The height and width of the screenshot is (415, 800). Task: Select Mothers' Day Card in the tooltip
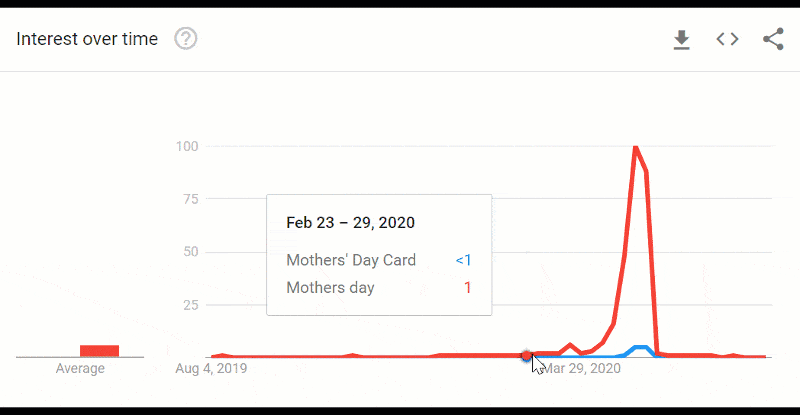[351, 260]
